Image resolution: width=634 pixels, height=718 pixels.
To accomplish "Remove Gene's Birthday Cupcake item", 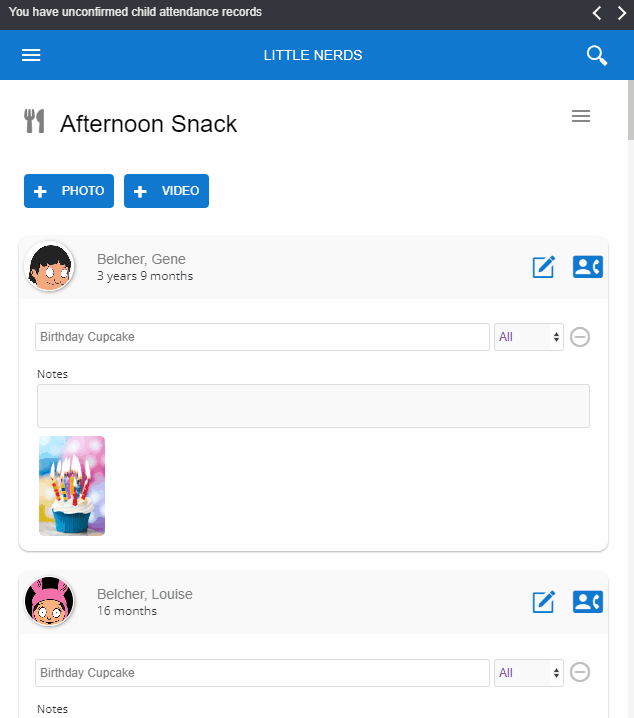I will 580,337.
